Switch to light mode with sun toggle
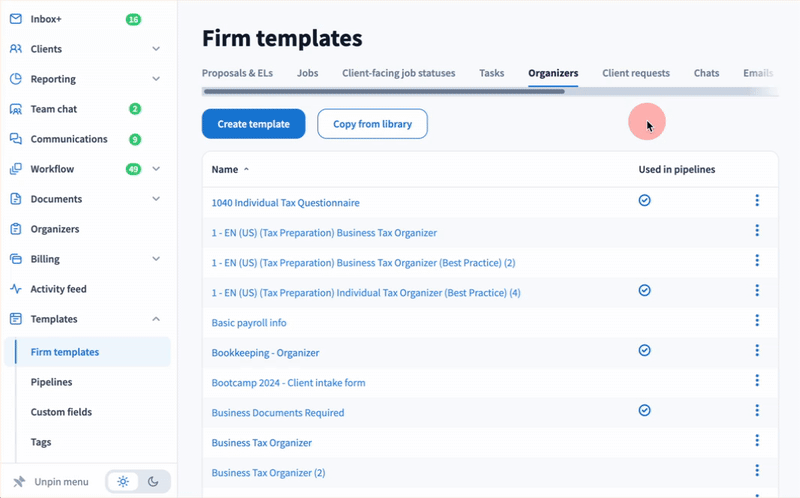This screenshot has width=800, height=498. [124, 481]
